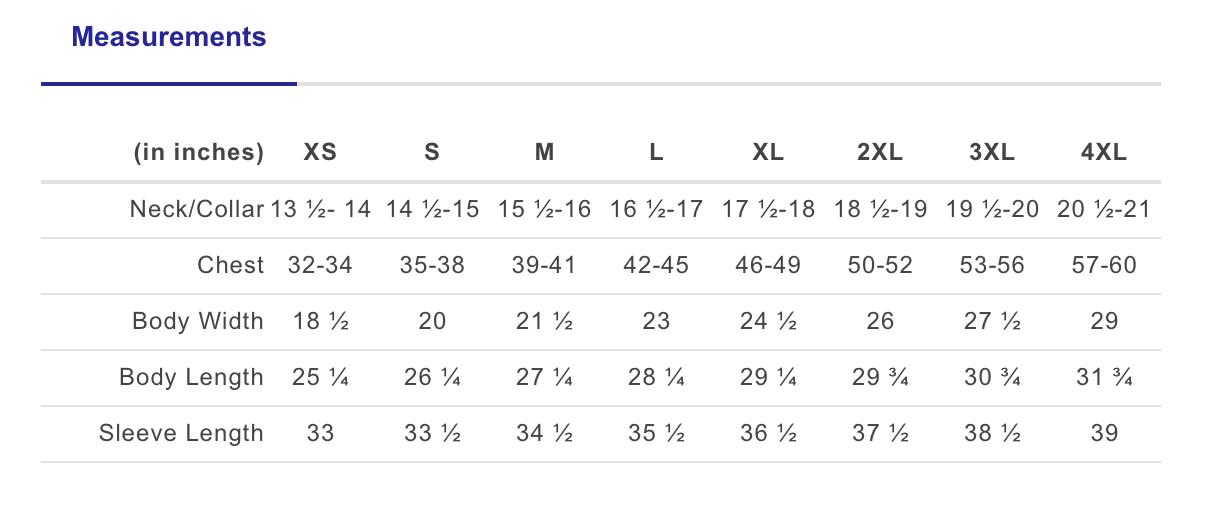Click the 3XL size column header

[992, 153]
